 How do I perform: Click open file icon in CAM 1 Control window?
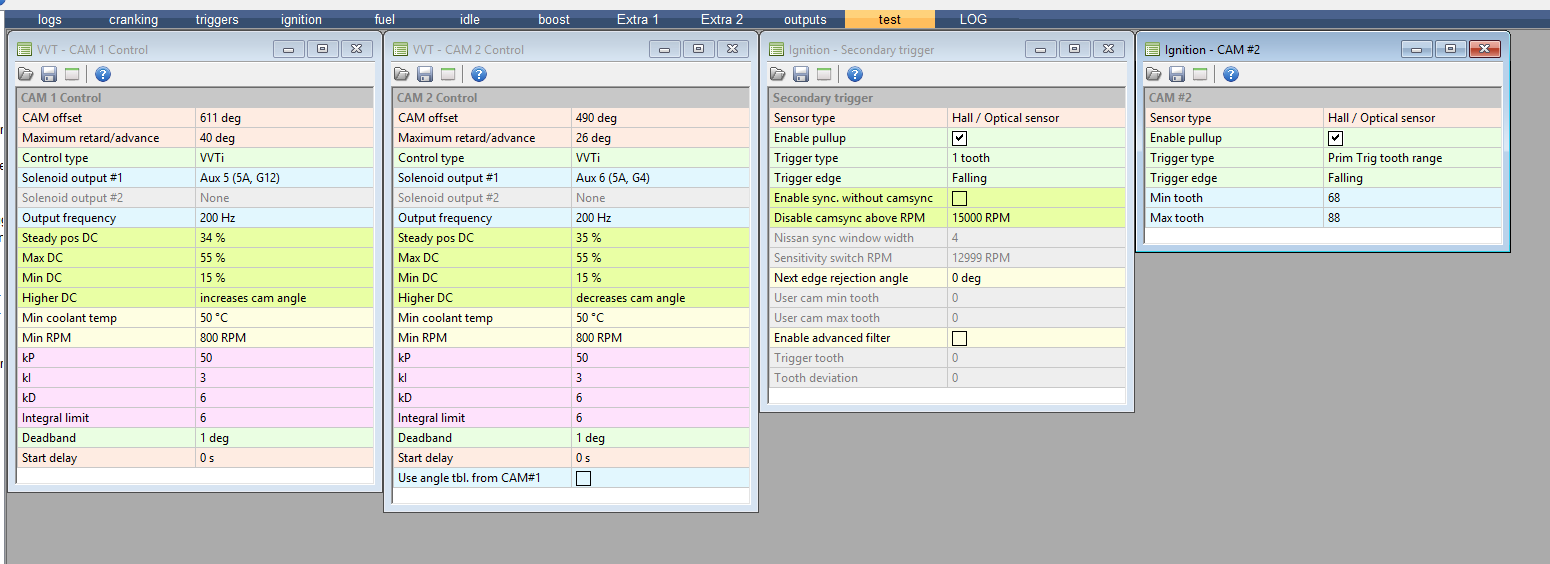[x=26, y=74]
